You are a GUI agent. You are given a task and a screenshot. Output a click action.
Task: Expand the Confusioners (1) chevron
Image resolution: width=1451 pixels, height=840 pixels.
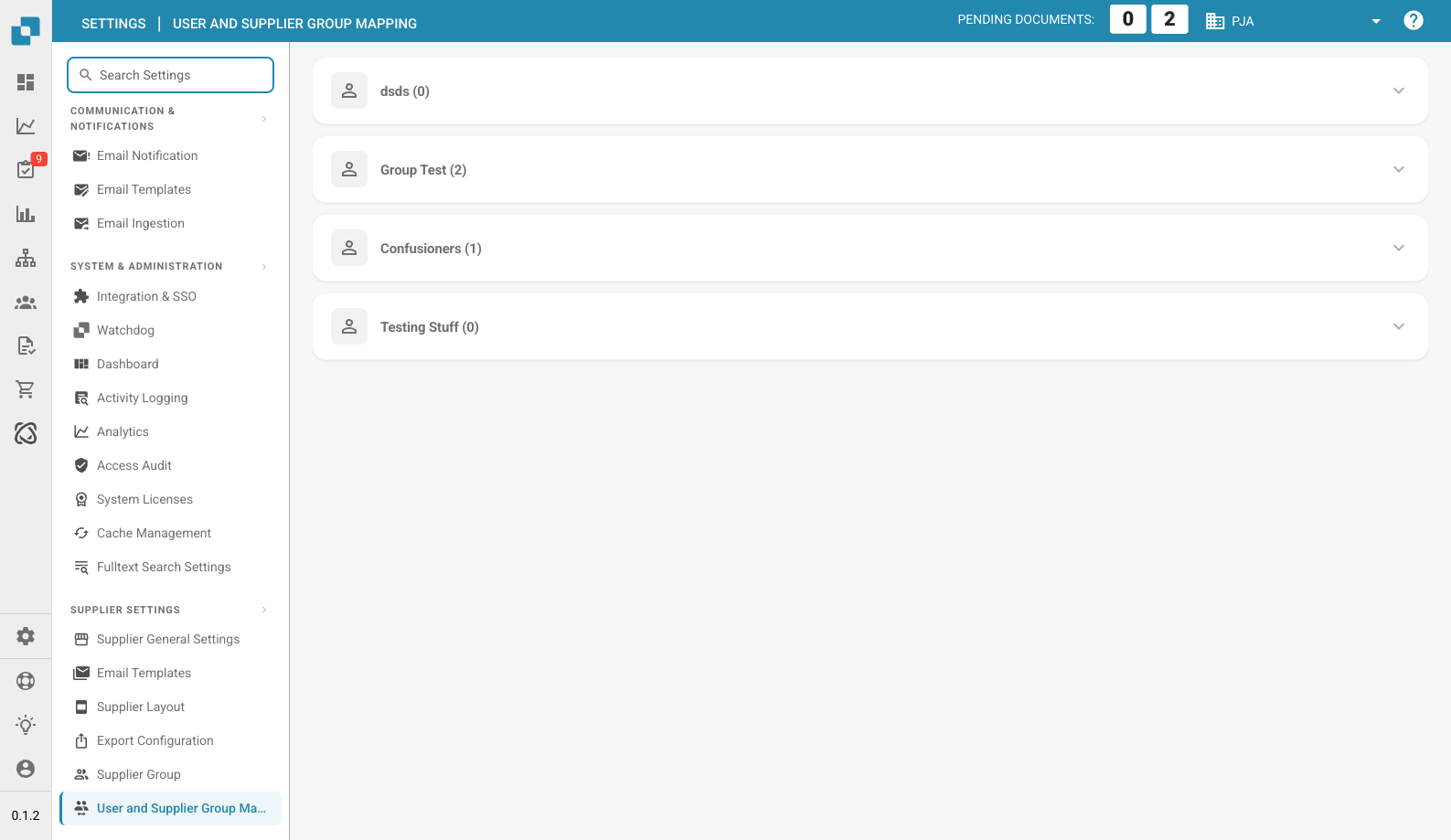coord(1399,248)
